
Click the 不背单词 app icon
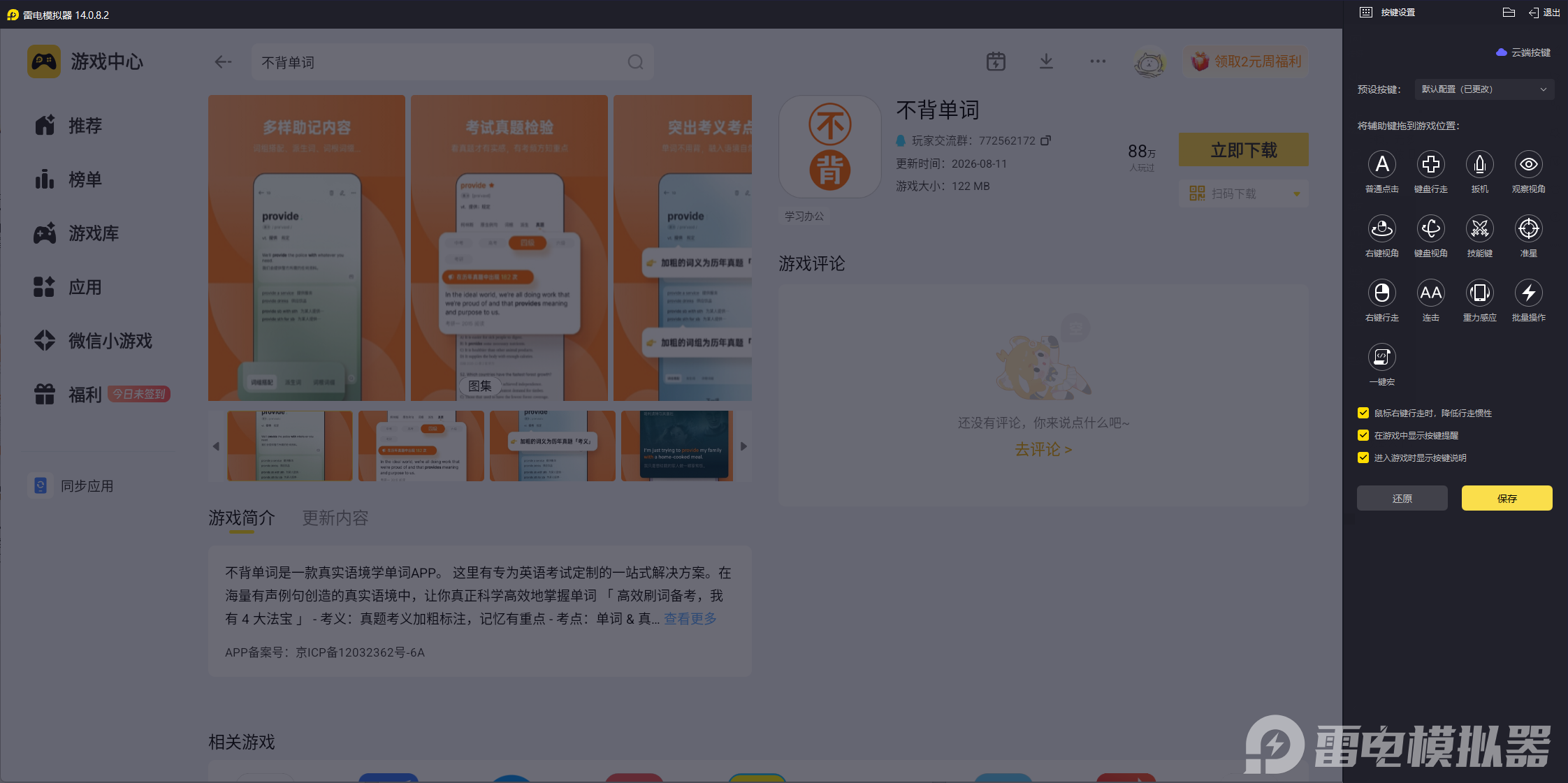830,147
